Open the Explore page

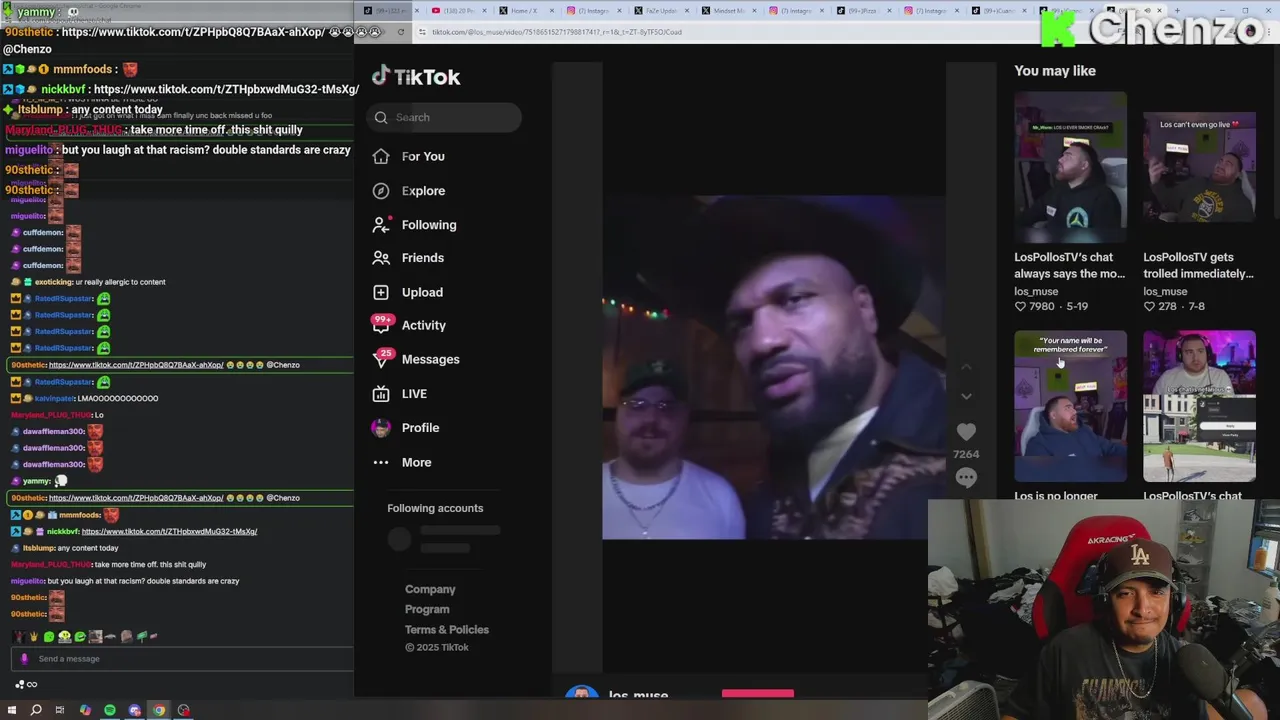[409, 191]
